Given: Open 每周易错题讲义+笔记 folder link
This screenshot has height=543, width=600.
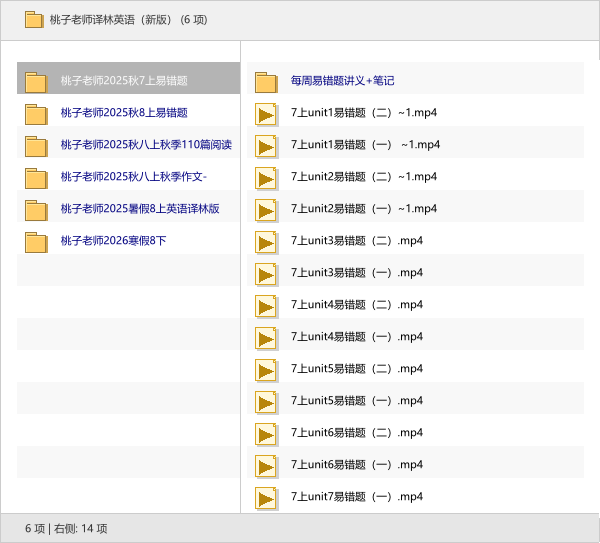Looking at the screenshot, I should point(342,81).
